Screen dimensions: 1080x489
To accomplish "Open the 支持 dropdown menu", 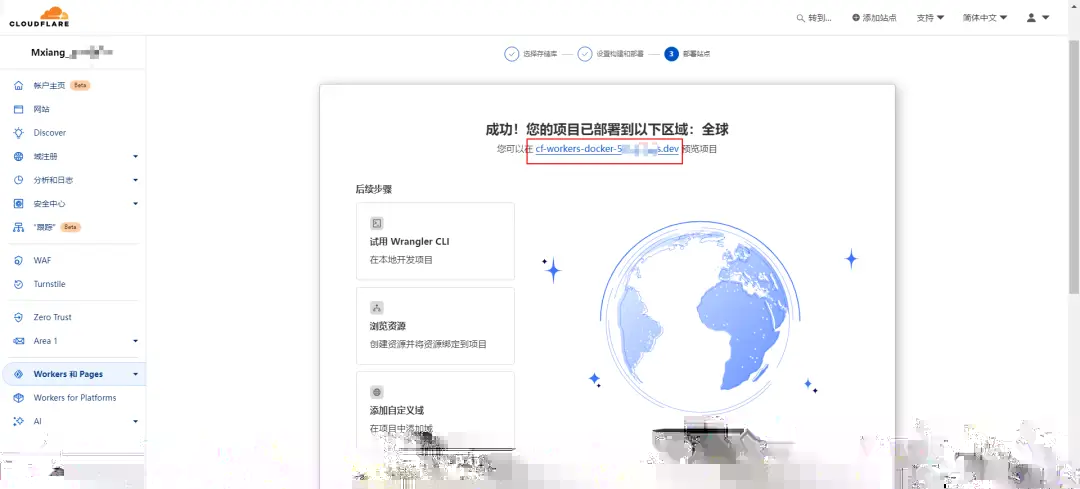I will click(x=930, y=18).
